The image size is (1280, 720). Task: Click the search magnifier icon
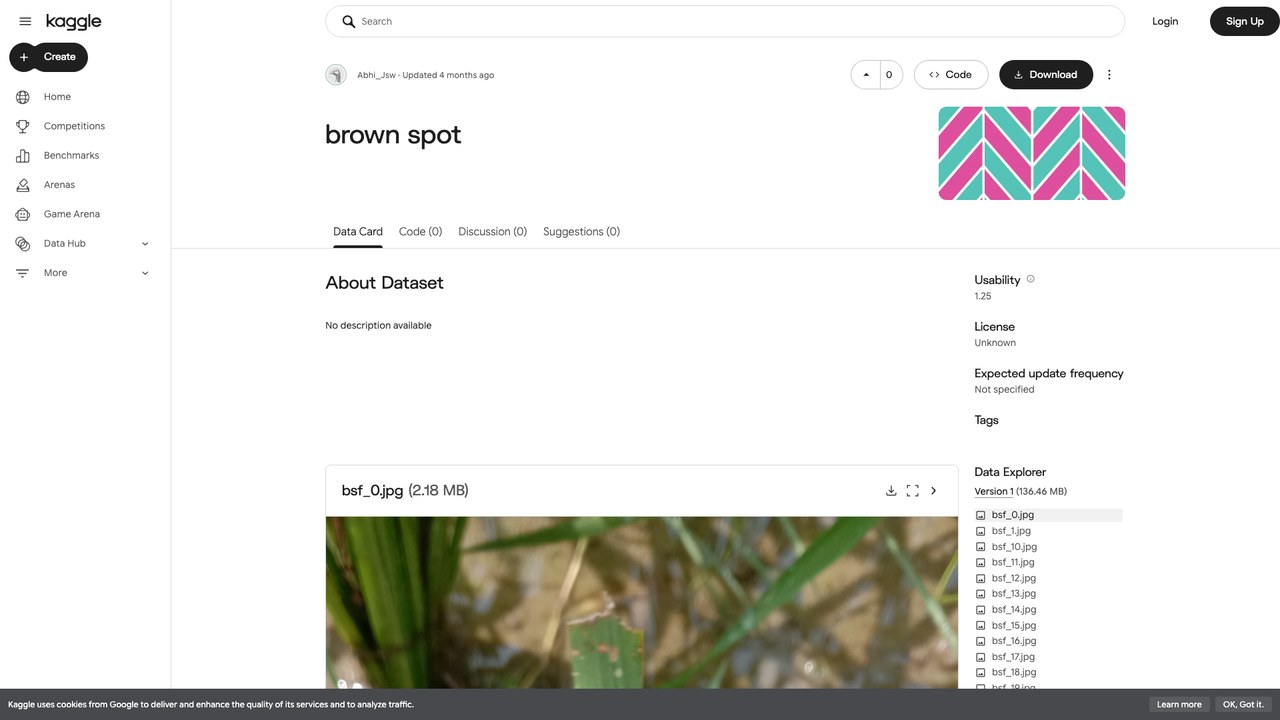pyautogui.click(x=349, y=21)
